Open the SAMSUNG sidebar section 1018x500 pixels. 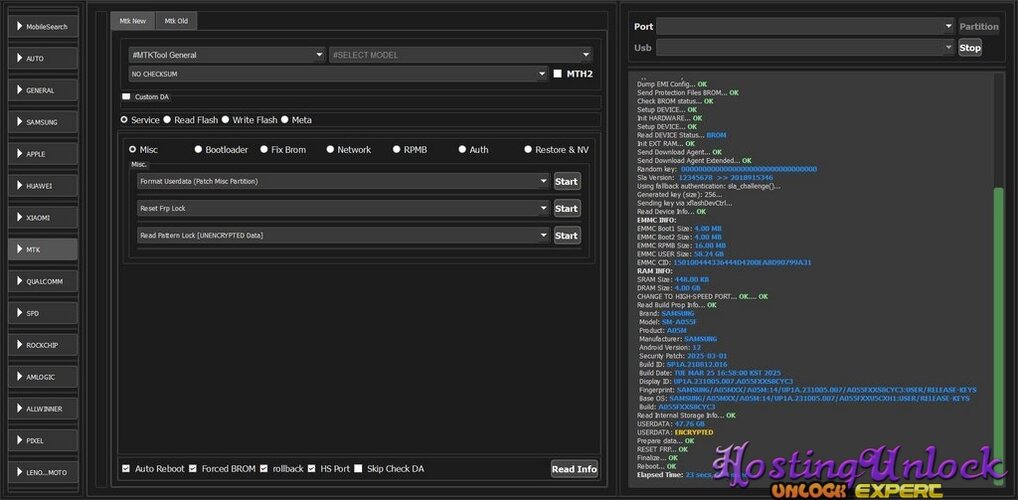[43, 122]
